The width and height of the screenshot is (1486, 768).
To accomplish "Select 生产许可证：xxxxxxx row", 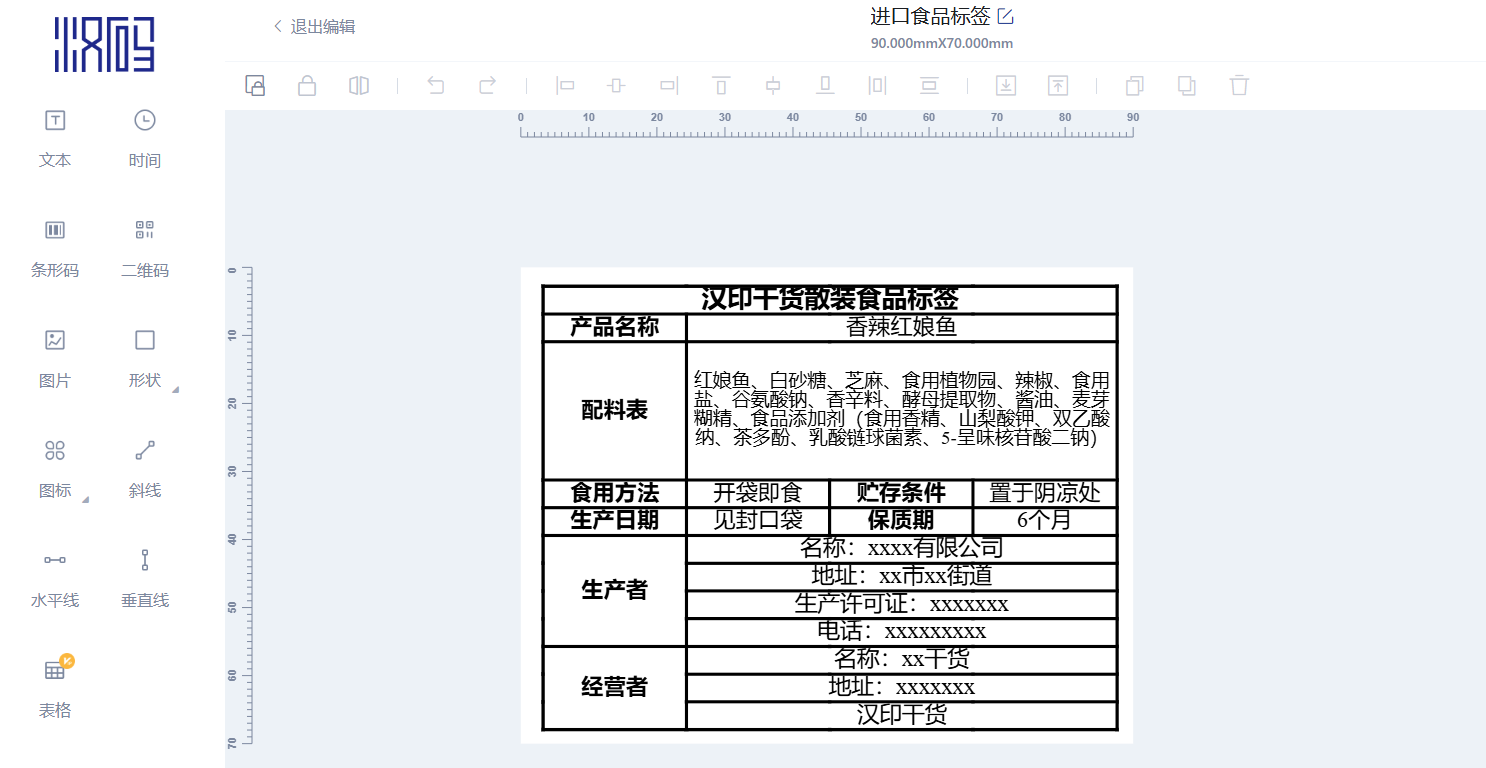I will click(901, 604).
